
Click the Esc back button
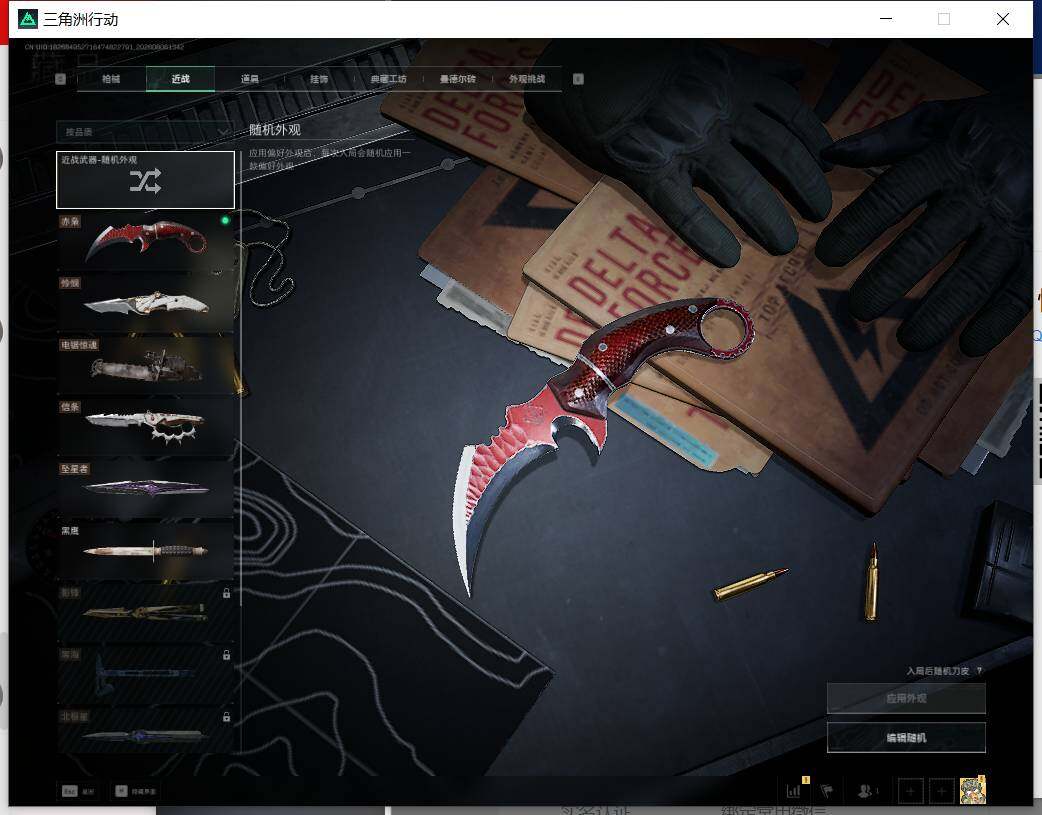tap(78, 791)
